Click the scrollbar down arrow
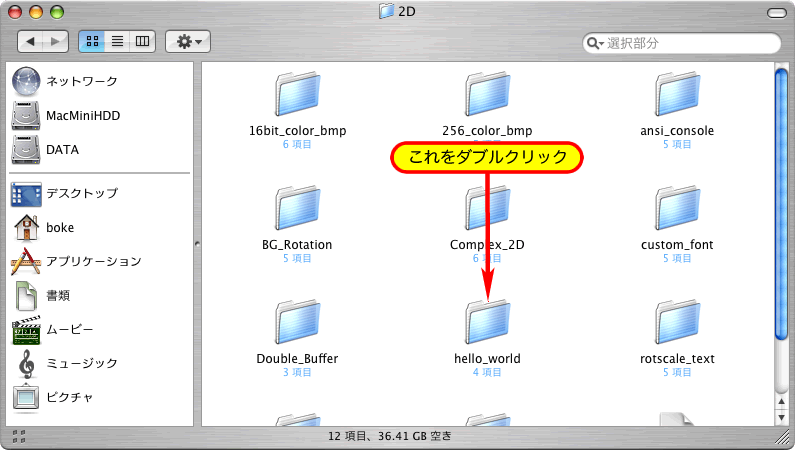The image size is (795, 450). tap(781, 417)
